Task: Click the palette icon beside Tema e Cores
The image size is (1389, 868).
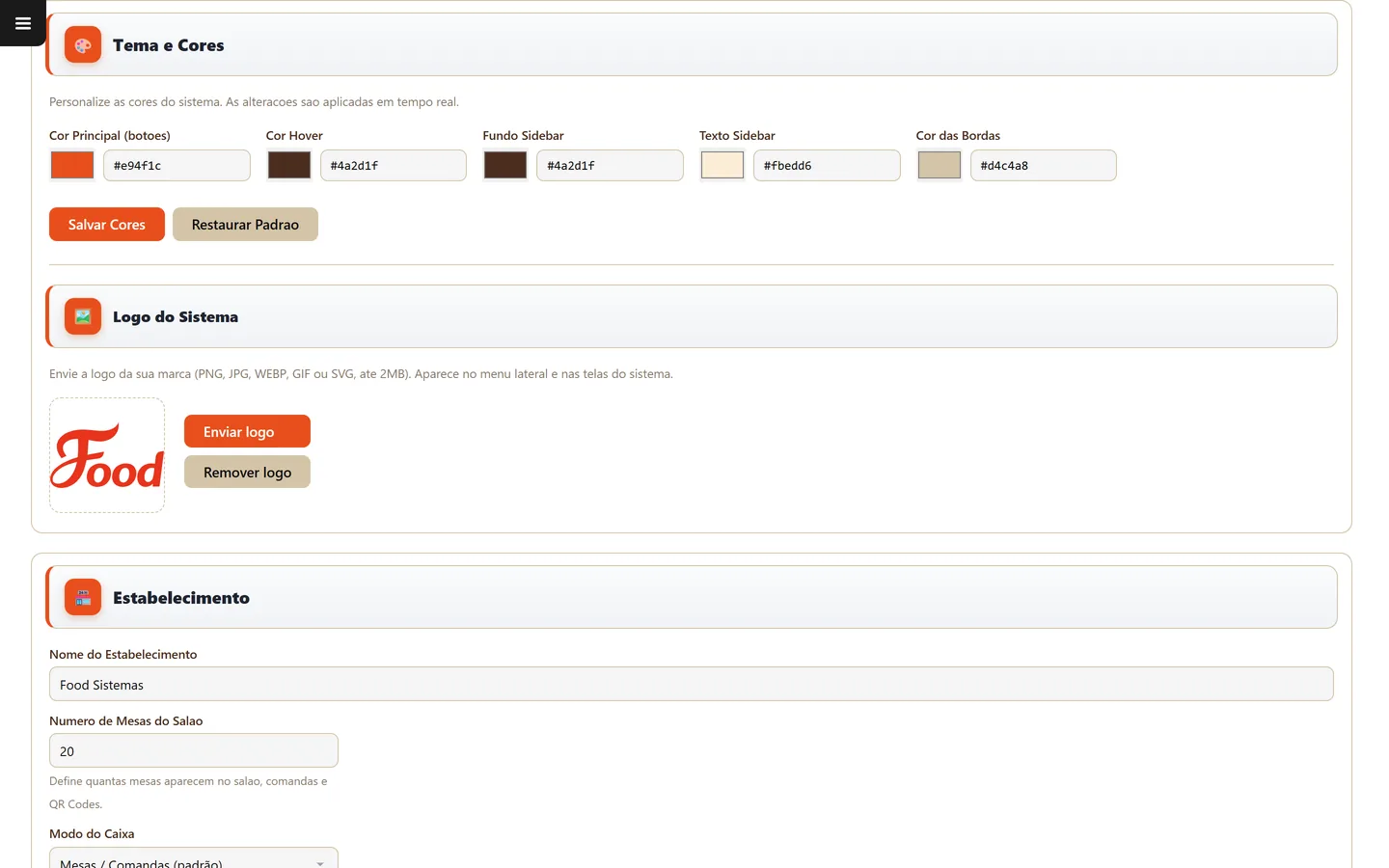Action: 83,45
